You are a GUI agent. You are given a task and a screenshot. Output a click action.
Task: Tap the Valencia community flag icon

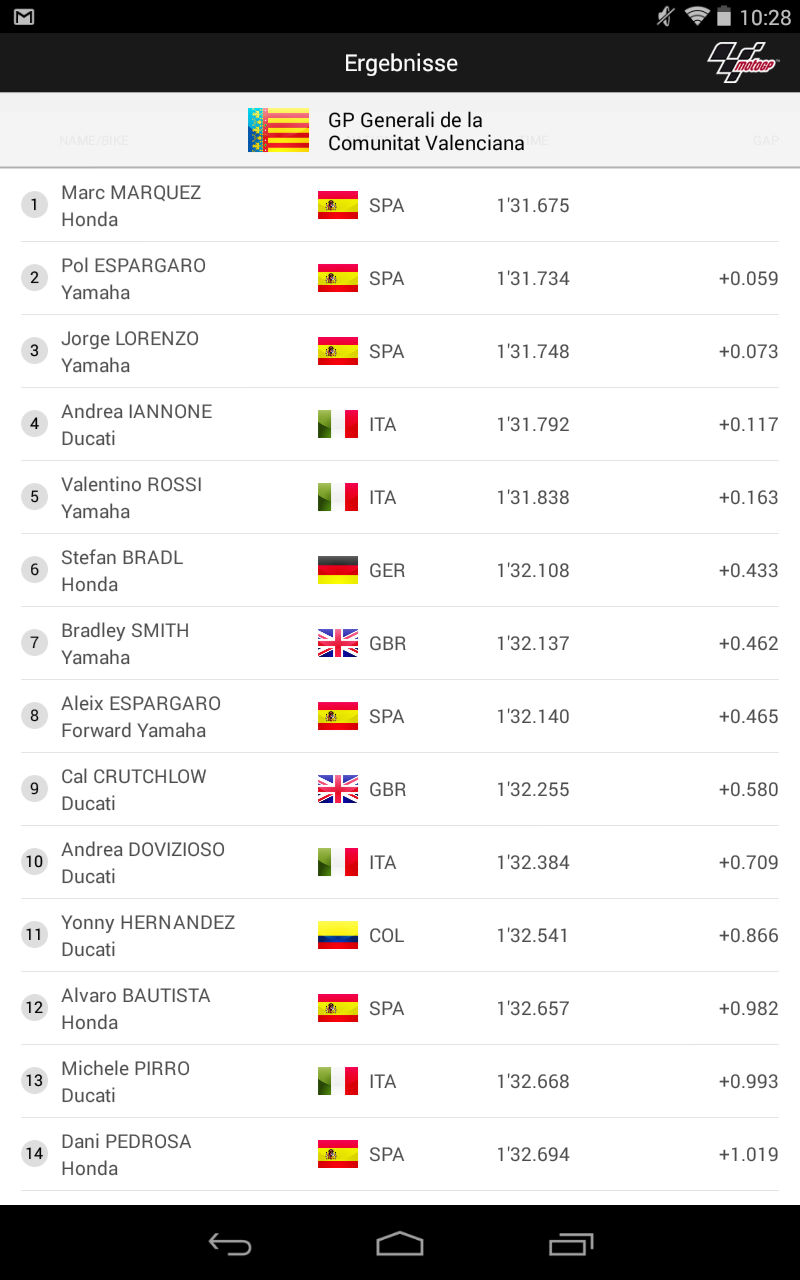coord(278,130)
